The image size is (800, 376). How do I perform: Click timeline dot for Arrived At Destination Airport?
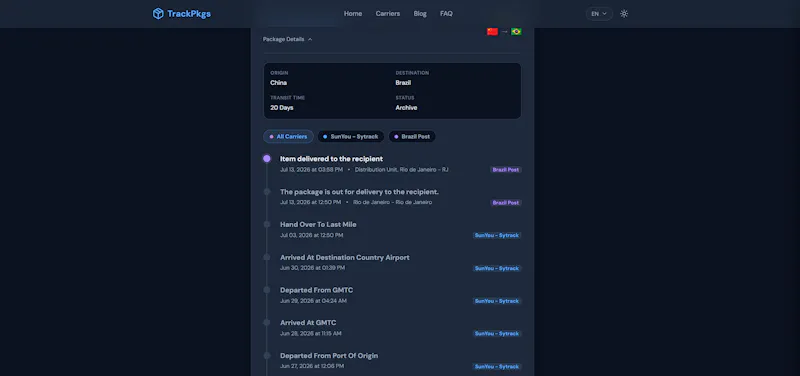[266, 257]
